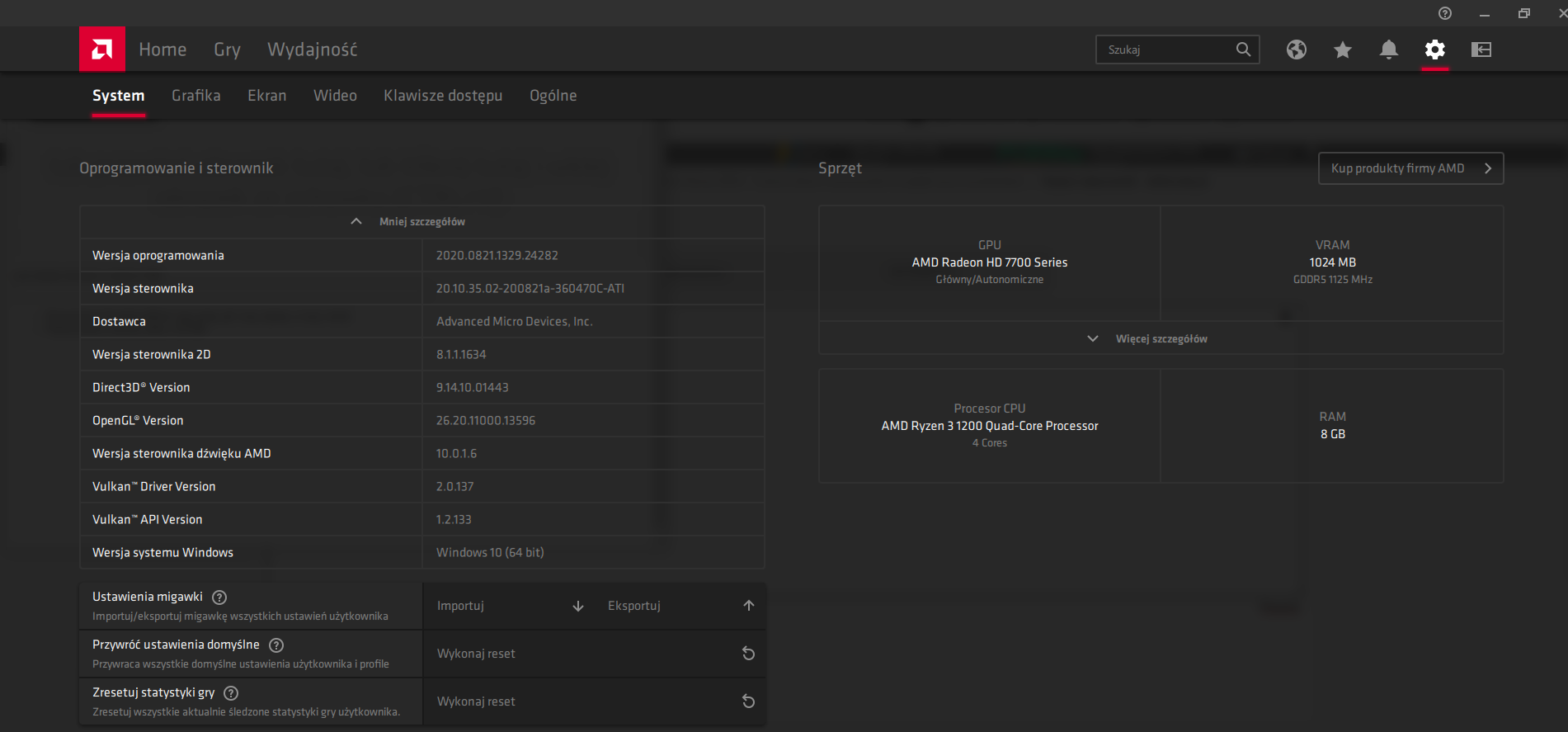Open Ogólne tab
This screenshot has height=732, width=1568.
tap(553, 96)
